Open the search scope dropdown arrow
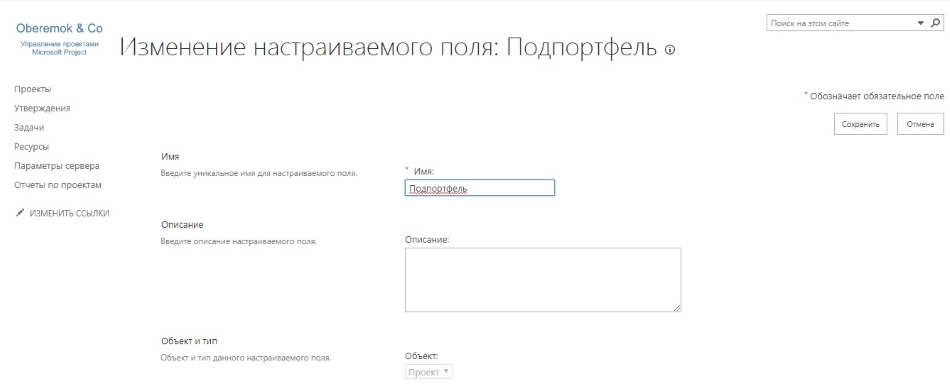The height and width of the screenshot is (389, 950). point(921,23)
